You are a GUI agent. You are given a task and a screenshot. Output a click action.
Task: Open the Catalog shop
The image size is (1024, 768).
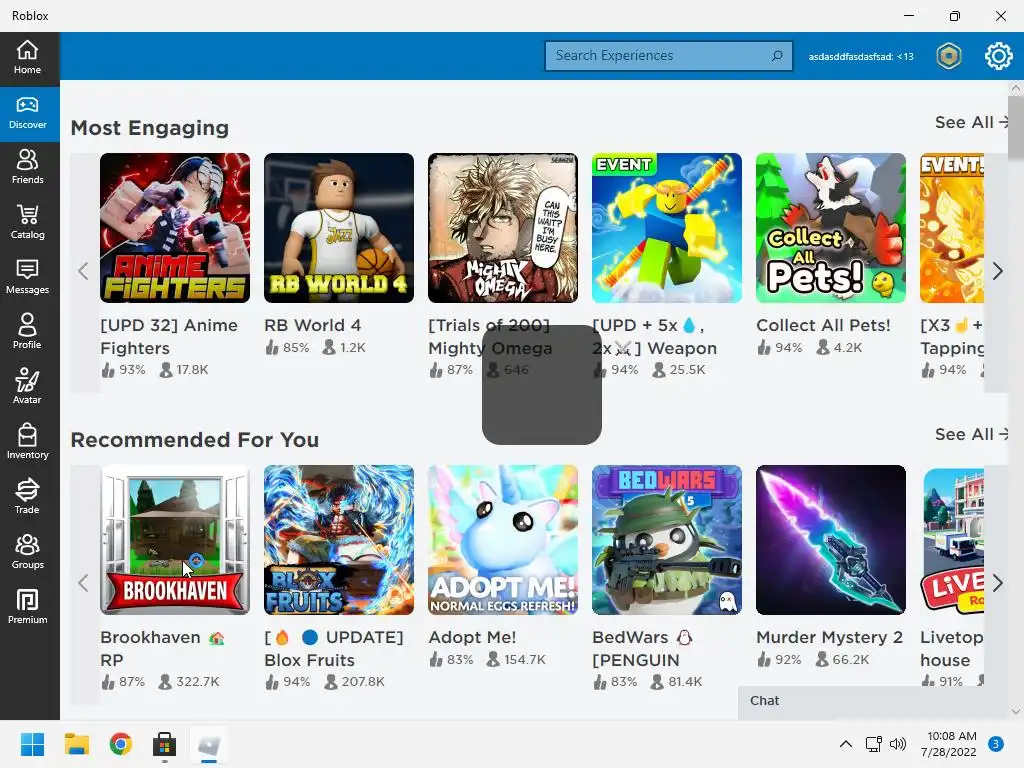coord(27,222)
